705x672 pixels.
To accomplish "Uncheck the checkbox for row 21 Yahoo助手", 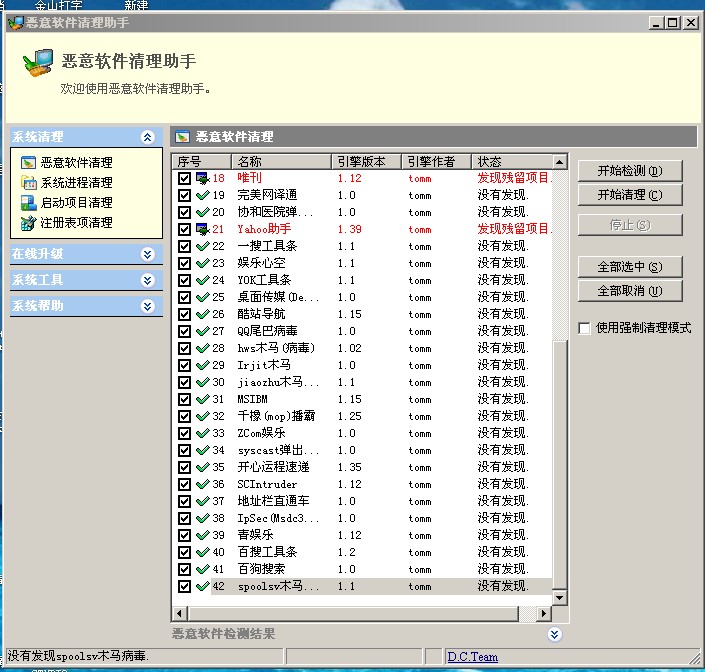I will (x=184, y=229).
